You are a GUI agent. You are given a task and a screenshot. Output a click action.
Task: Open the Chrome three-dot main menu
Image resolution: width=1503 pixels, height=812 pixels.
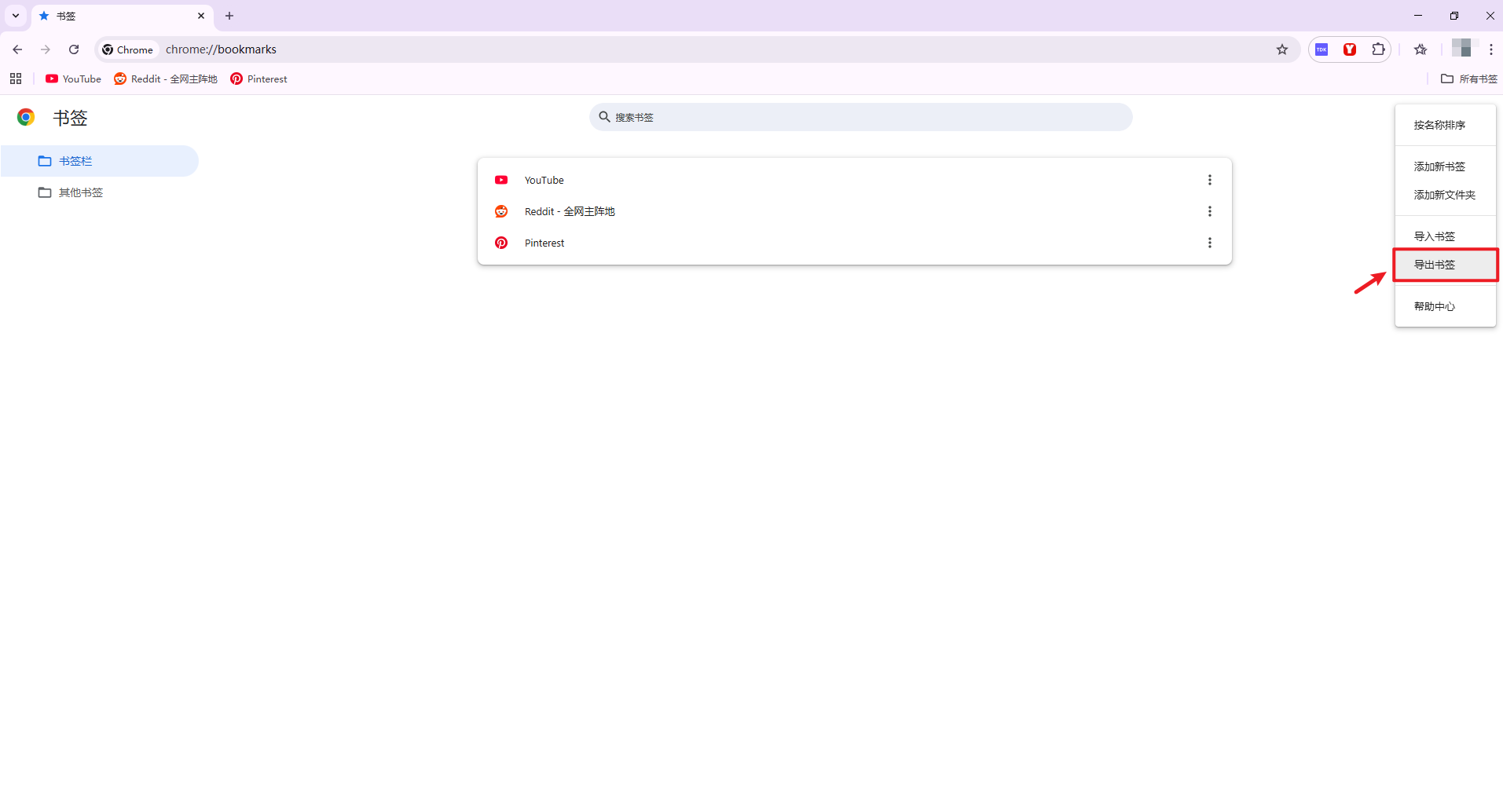1490,49
